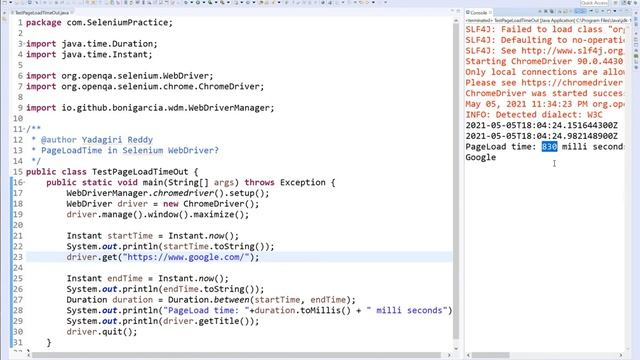Click 'SLF4J: Failed to load class' console line
Image resolution: width=640 pixels, height=360 pixels.
point(545,29)
